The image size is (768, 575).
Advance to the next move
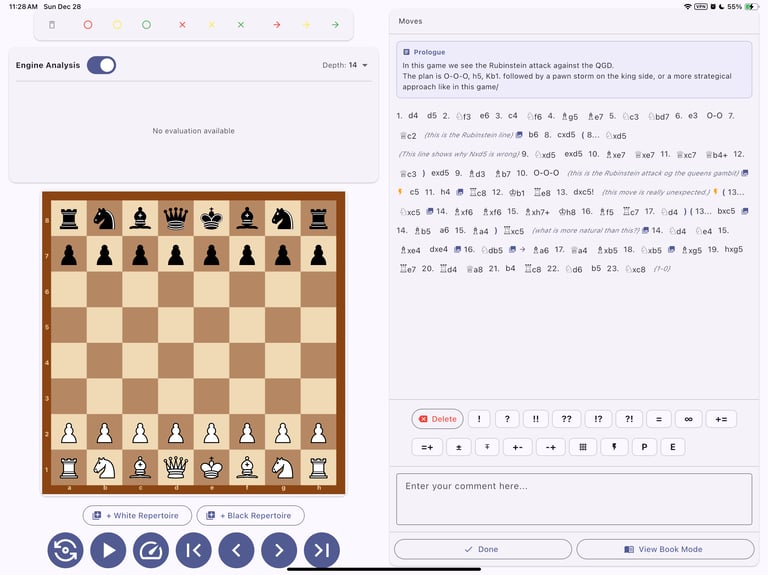pos(279,550)
